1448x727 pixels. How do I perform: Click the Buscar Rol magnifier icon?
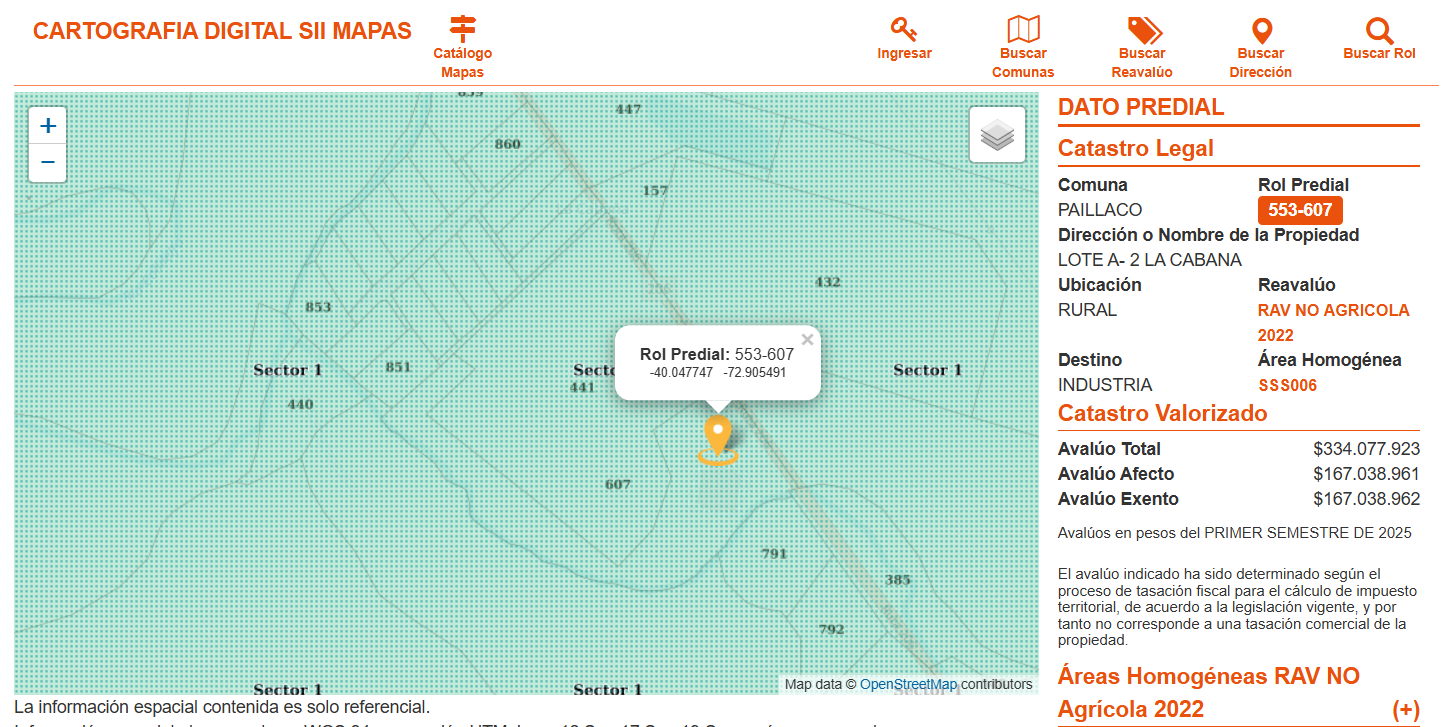pyautogui.click(x=1379, y=30)
